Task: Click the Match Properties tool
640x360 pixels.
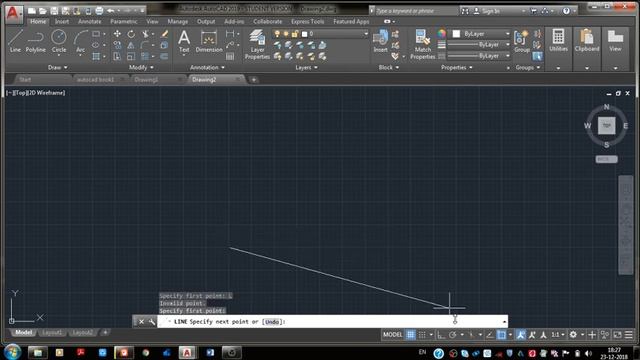Action: (422, 44)
